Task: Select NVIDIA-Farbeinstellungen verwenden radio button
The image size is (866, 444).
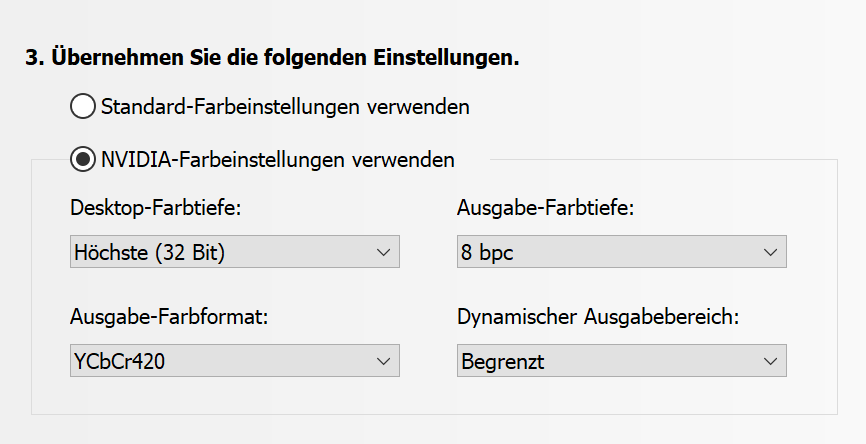Action: point(84,158)
